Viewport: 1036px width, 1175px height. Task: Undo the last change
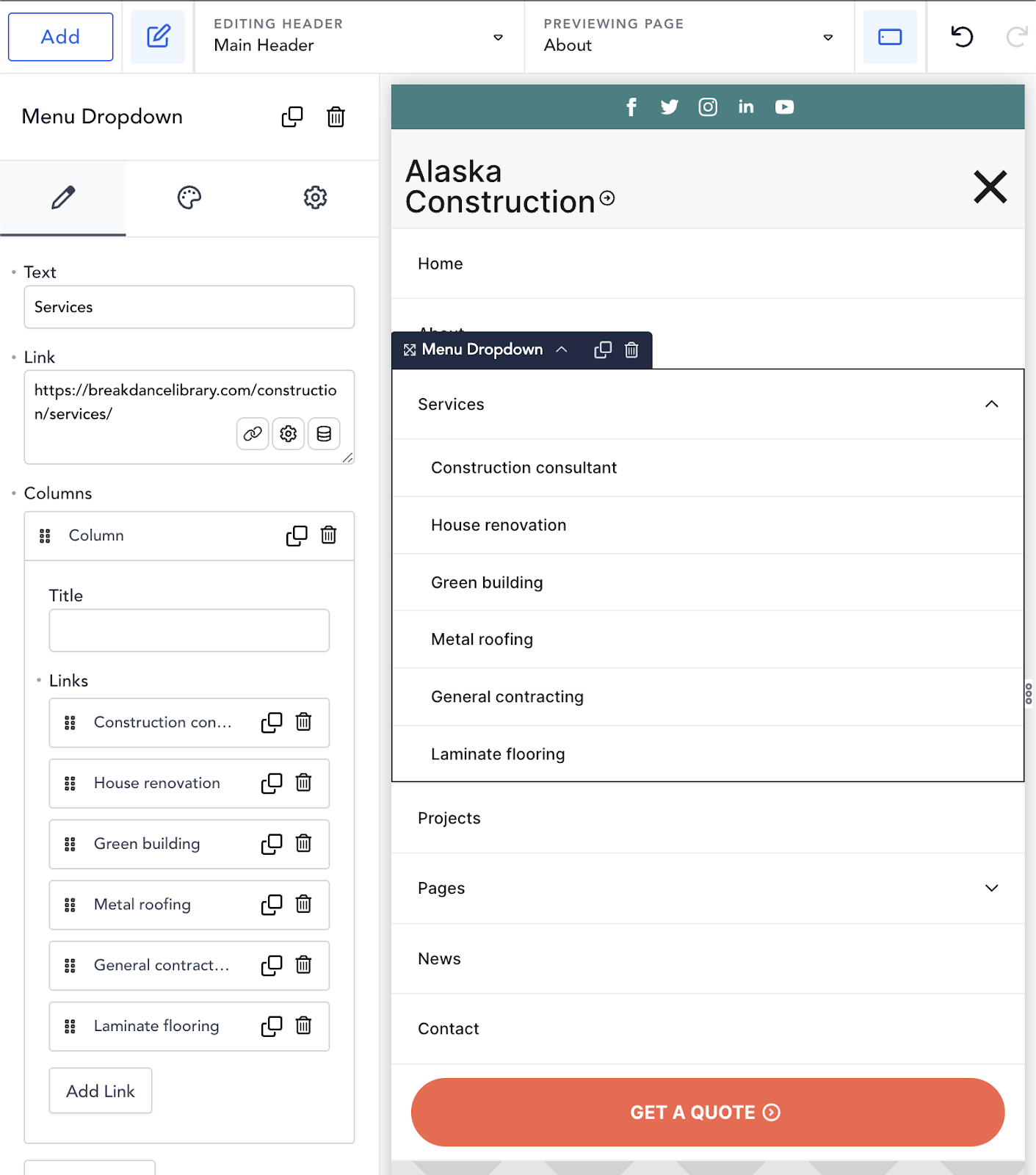click(x=962, y=37)
